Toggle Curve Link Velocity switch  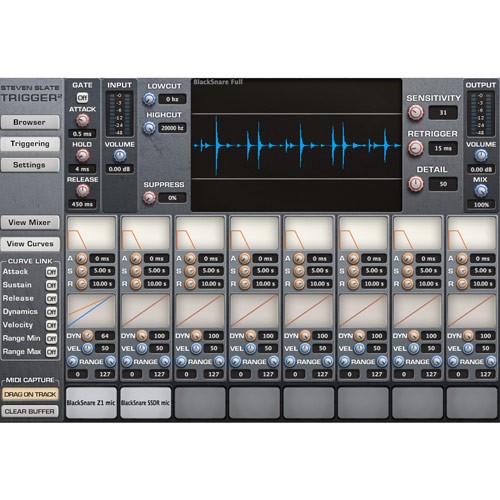[x=51, y=325]
